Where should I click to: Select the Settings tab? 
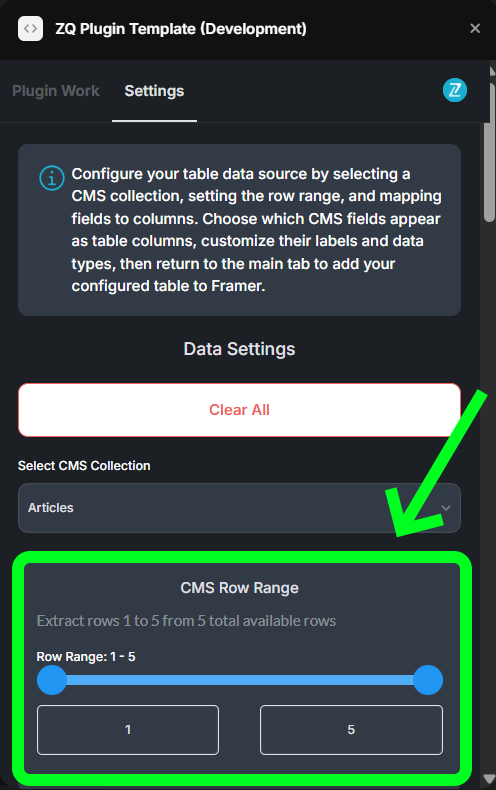pos(154,91)
